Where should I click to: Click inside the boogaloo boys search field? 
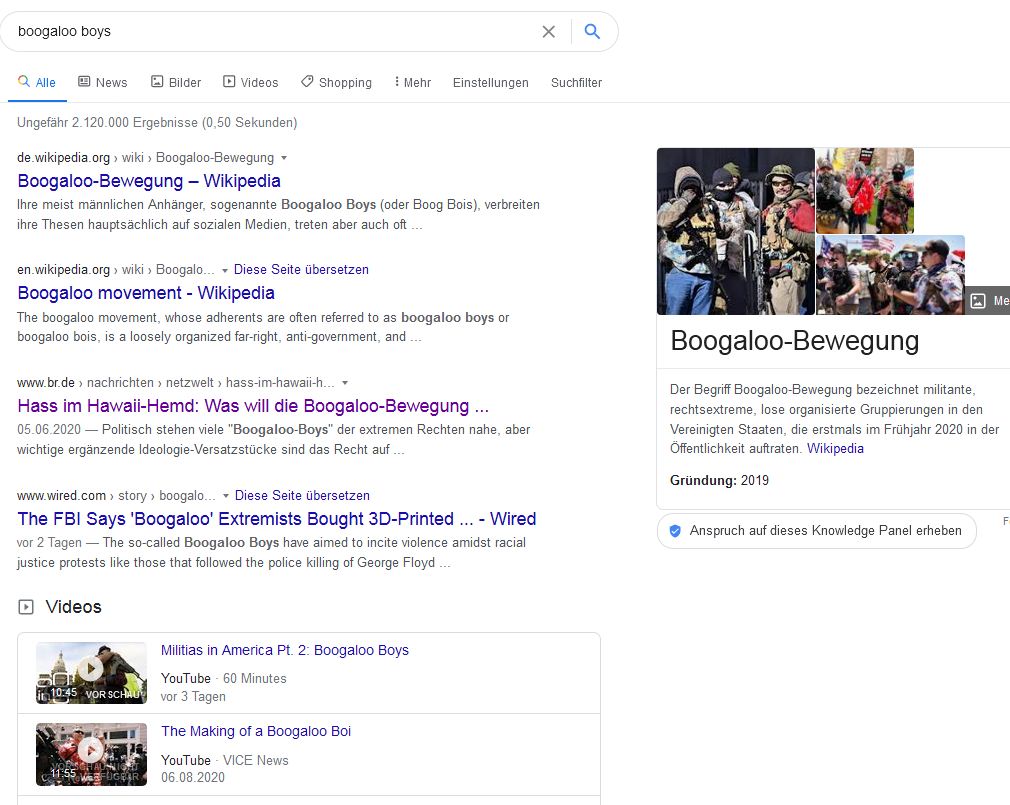[270, 32]
